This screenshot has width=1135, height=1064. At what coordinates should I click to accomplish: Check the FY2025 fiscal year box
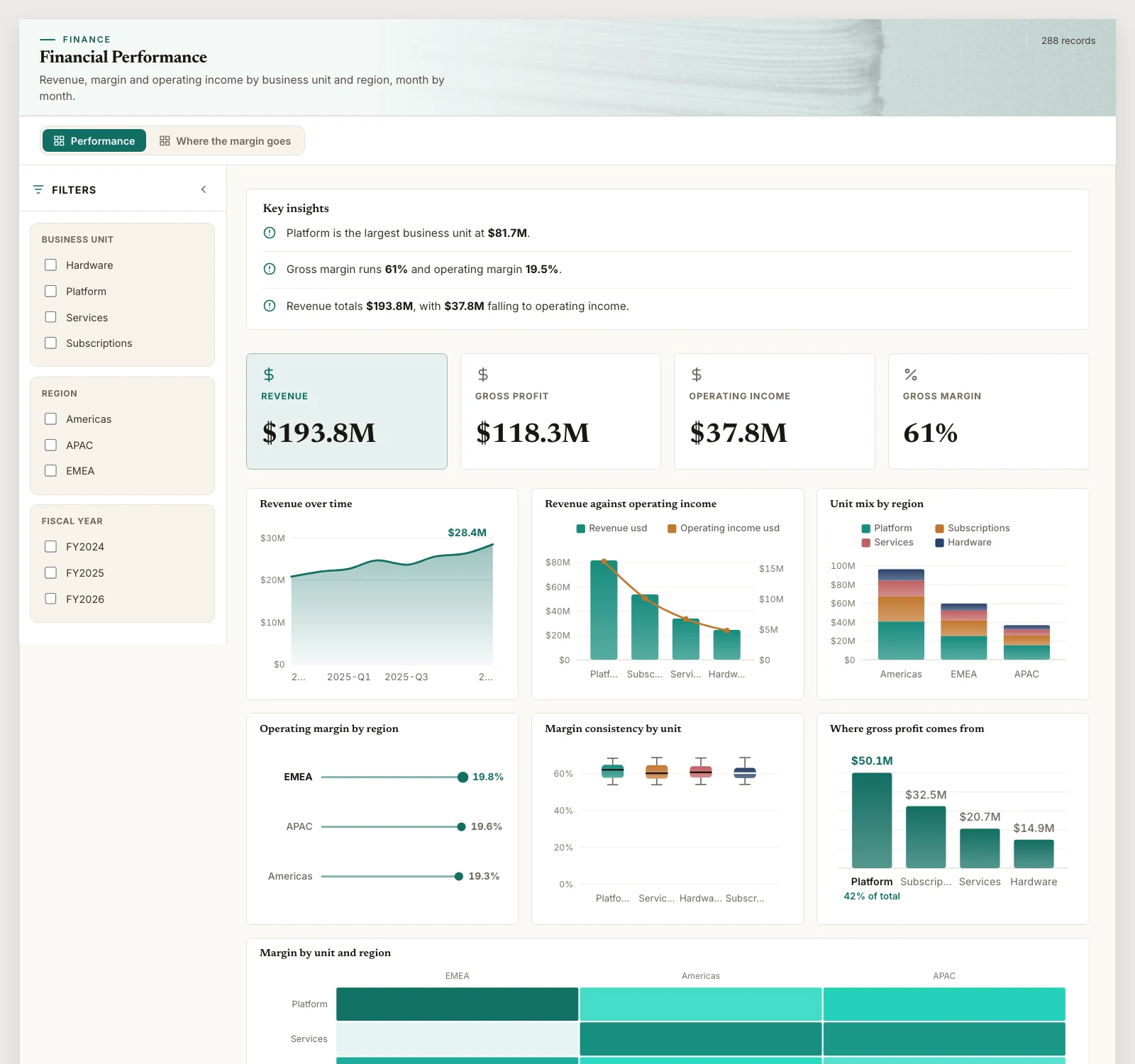[50, 572]
